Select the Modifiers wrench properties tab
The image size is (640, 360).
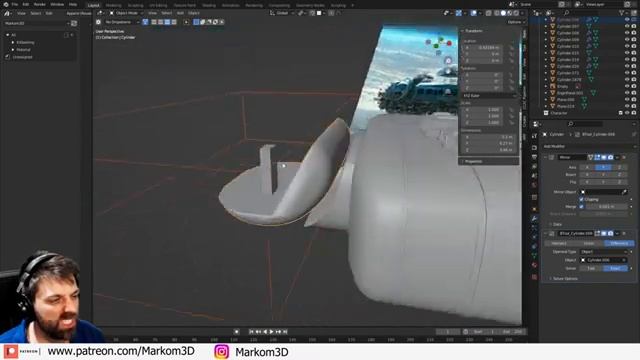pyautogui.click(x=534, y=218)
